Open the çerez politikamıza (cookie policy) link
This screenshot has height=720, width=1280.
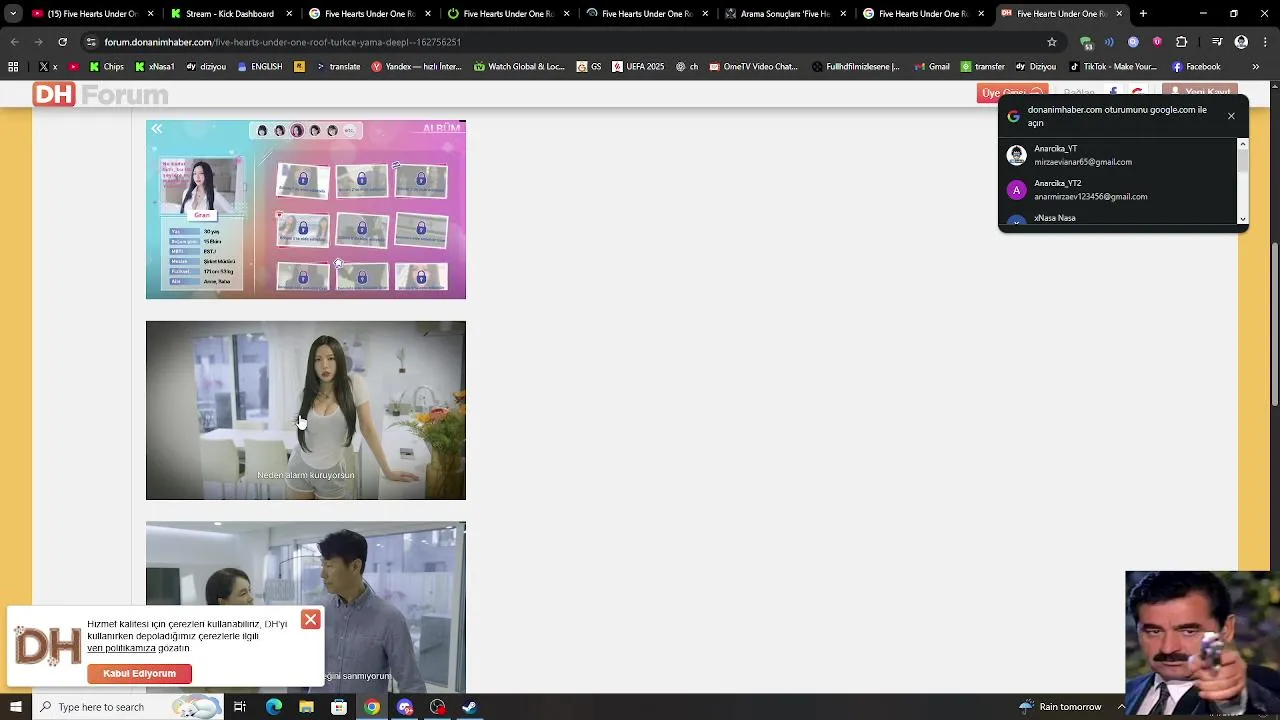point(121,648)
